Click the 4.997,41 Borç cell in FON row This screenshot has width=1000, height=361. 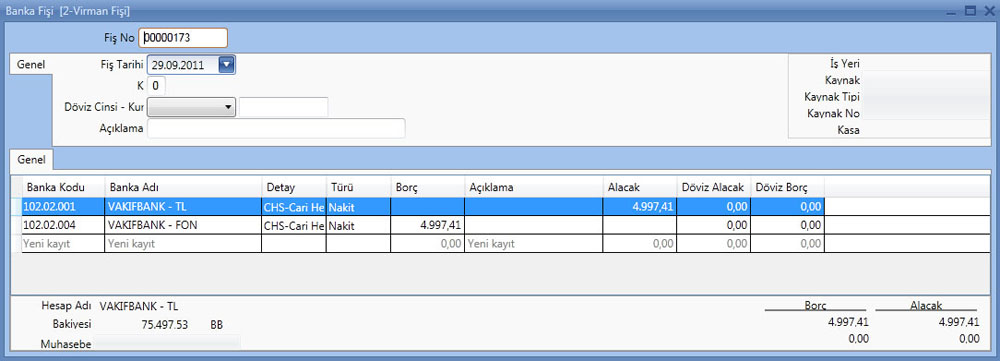point(427,225)
